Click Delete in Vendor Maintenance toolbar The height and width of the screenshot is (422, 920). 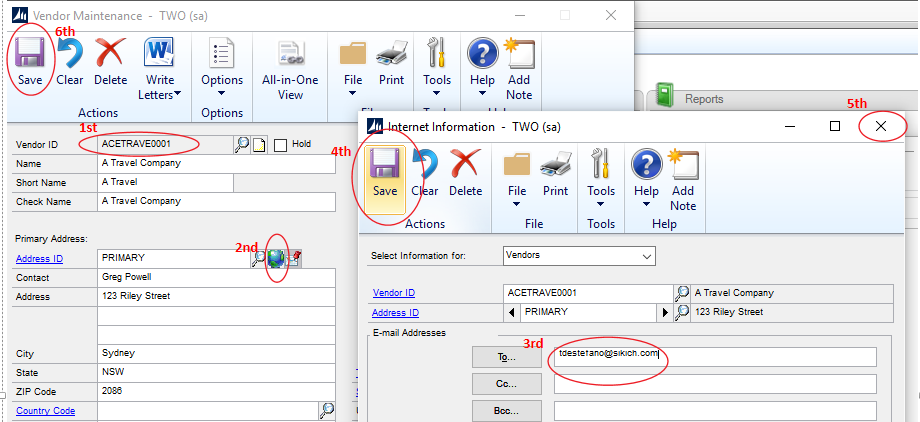[x=110, y=60]
